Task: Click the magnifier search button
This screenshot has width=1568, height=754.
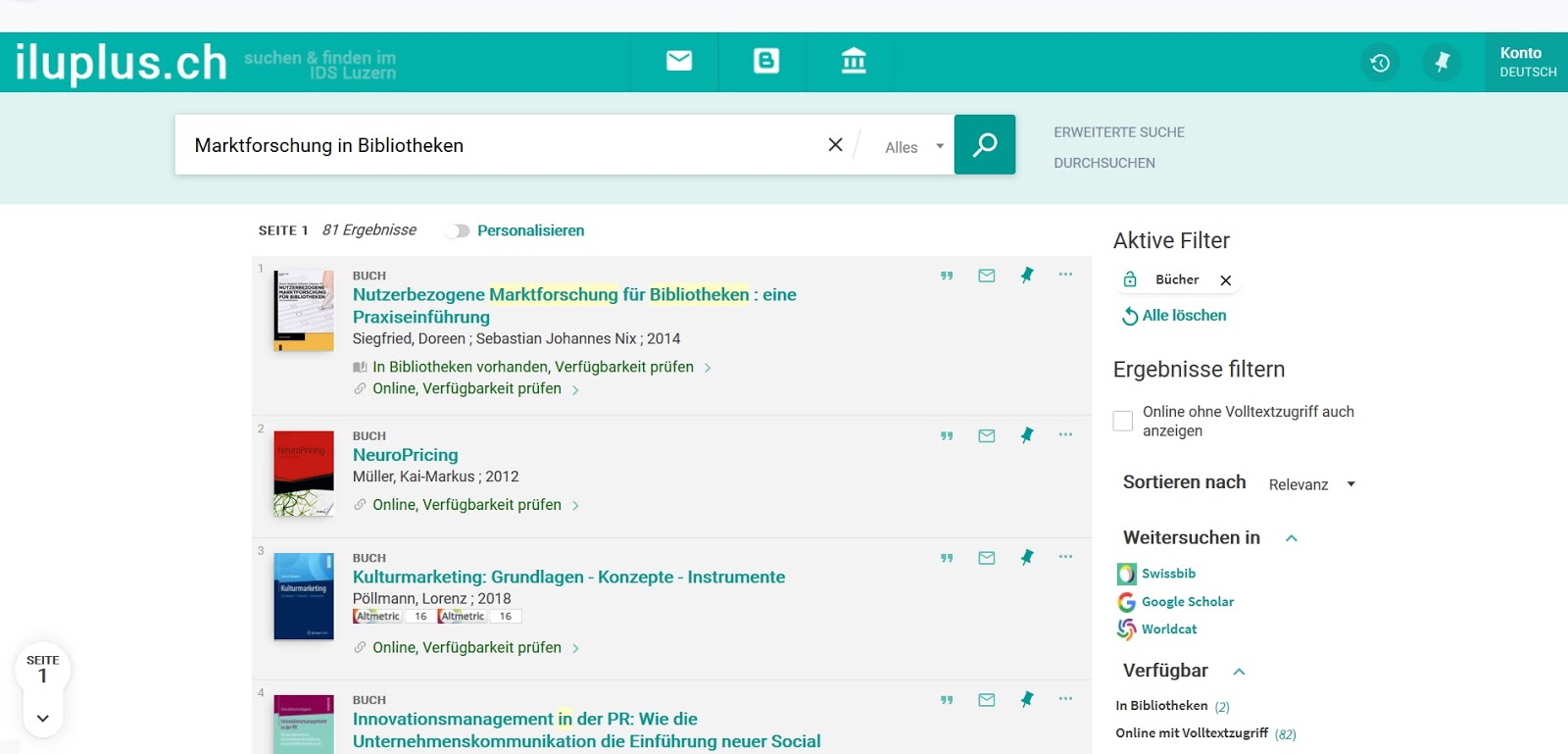Action: coord(985,145)
